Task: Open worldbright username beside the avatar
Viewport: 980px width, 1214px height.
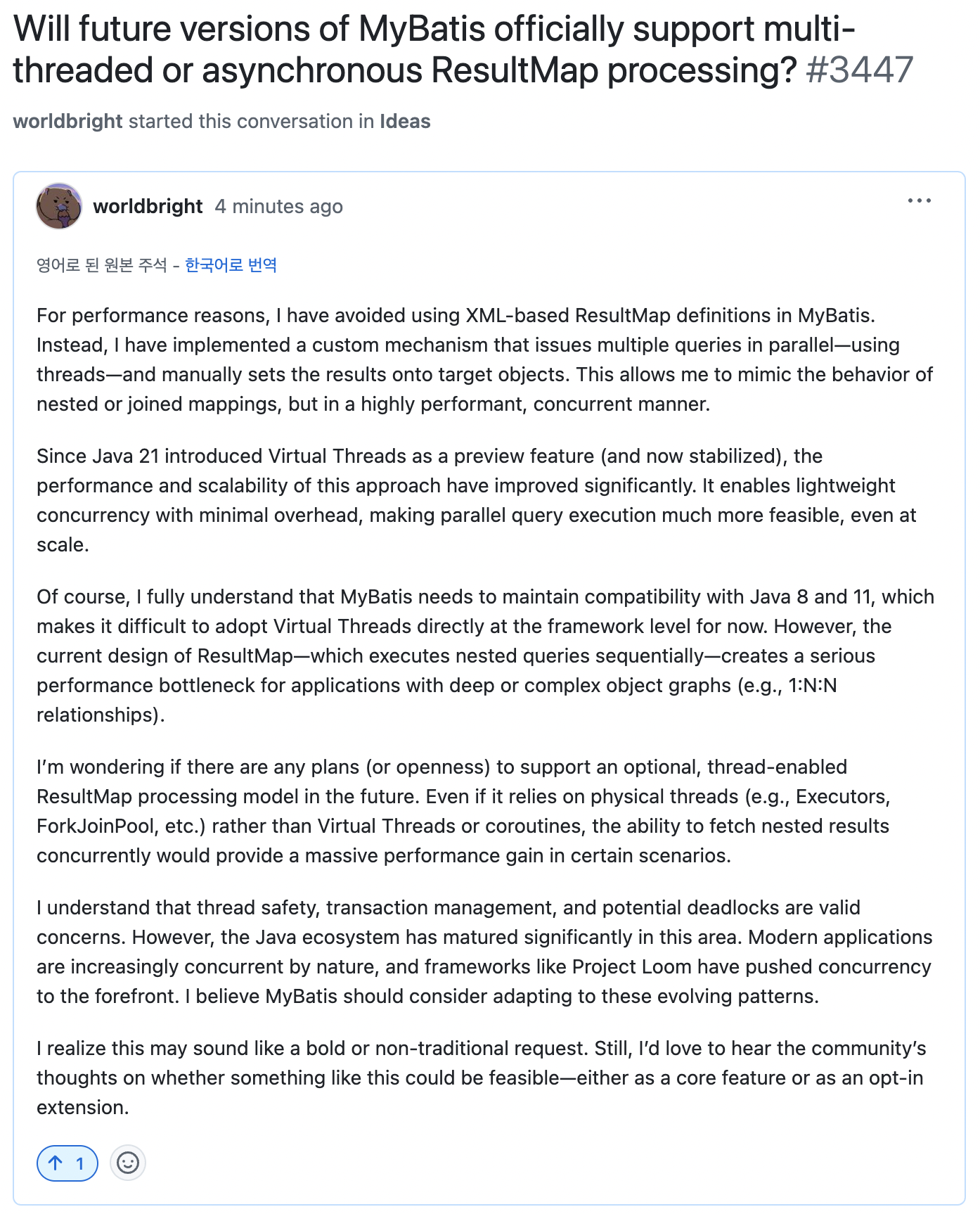Action: pos(148,206)
